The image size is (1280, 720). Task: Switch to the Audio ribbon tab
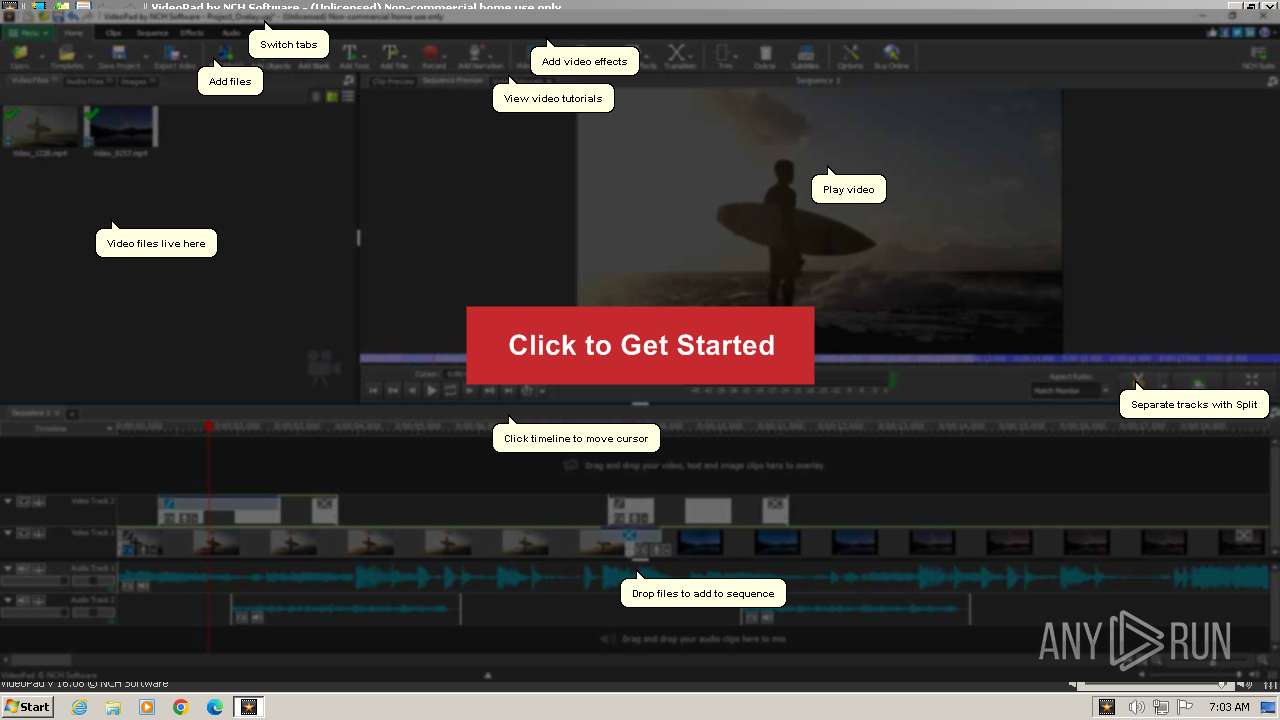tap(231, 33)
